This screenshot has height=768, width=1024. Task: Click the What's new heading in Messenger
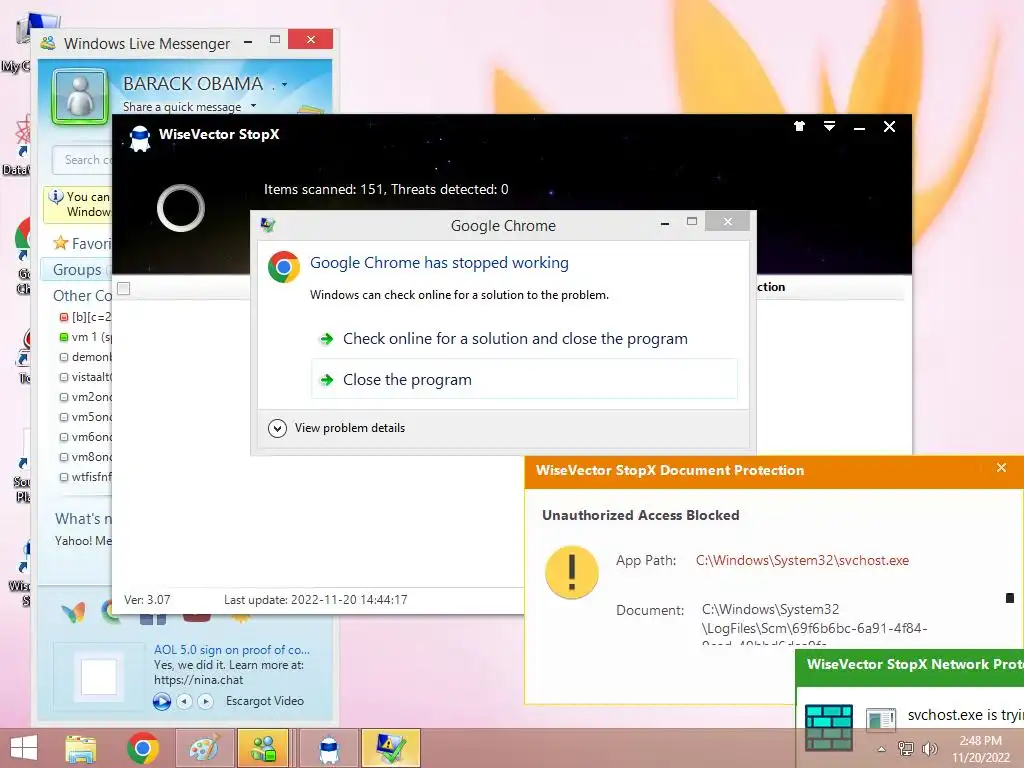[84, 519]
